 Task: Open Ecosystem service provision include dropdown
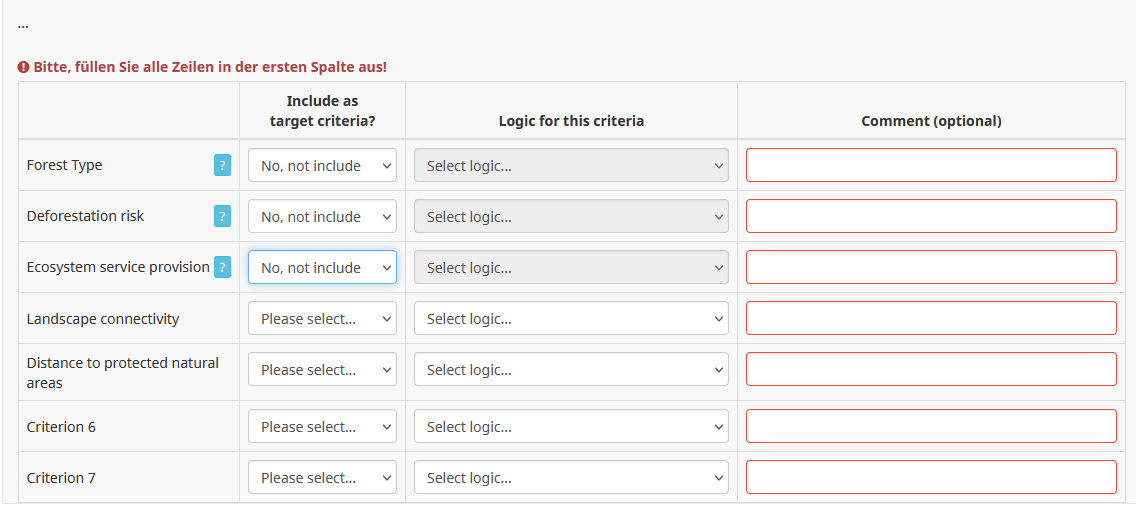tap(322, 268)
